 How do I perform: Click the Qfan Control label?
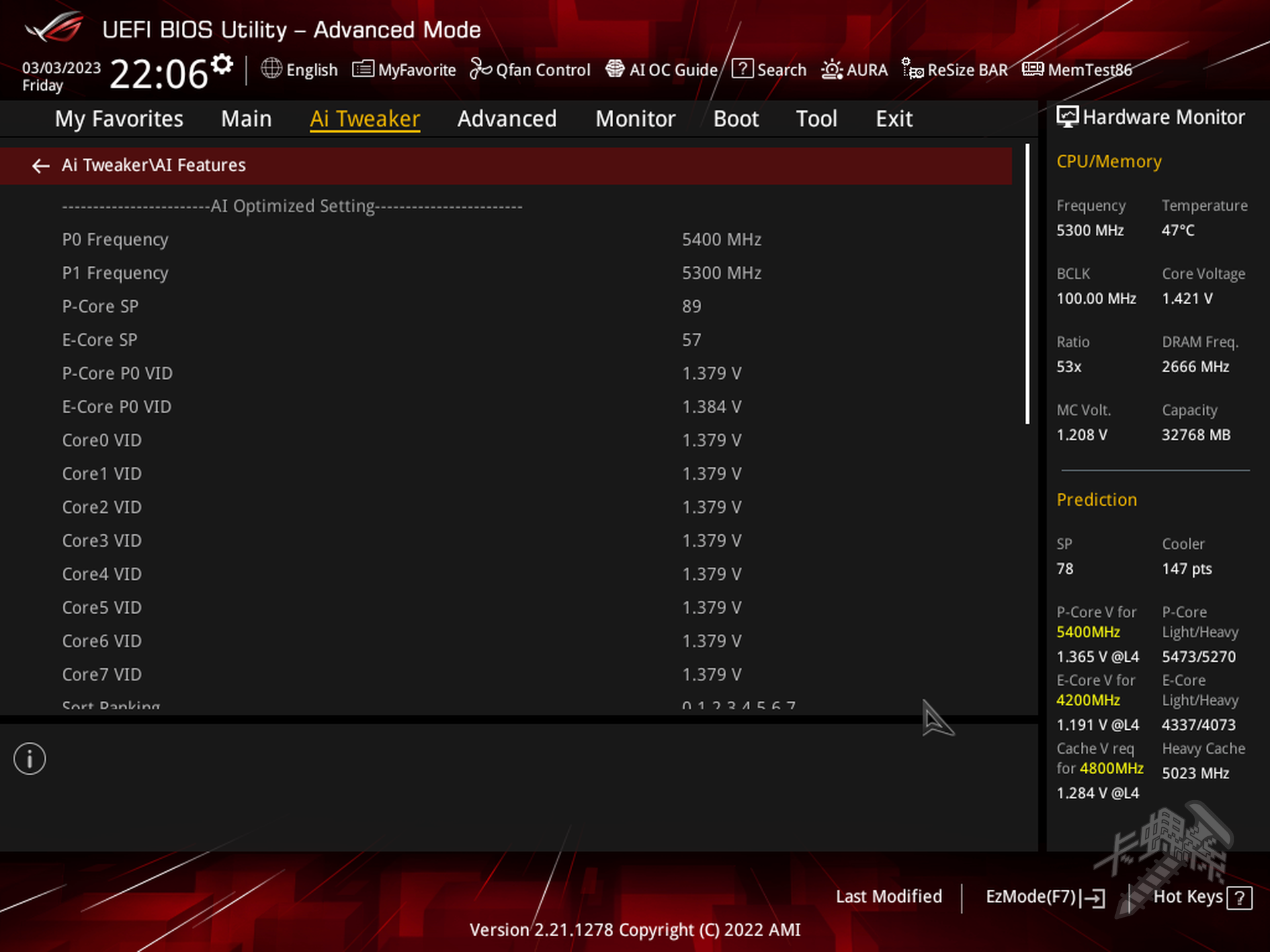point(542,69)
